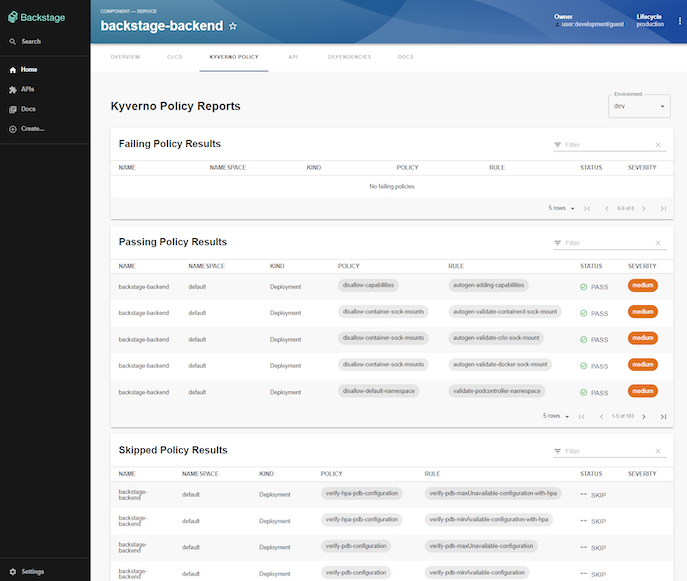Open Settings in the sidebar
The image size is (687, 581).
[x=32, y=571]
